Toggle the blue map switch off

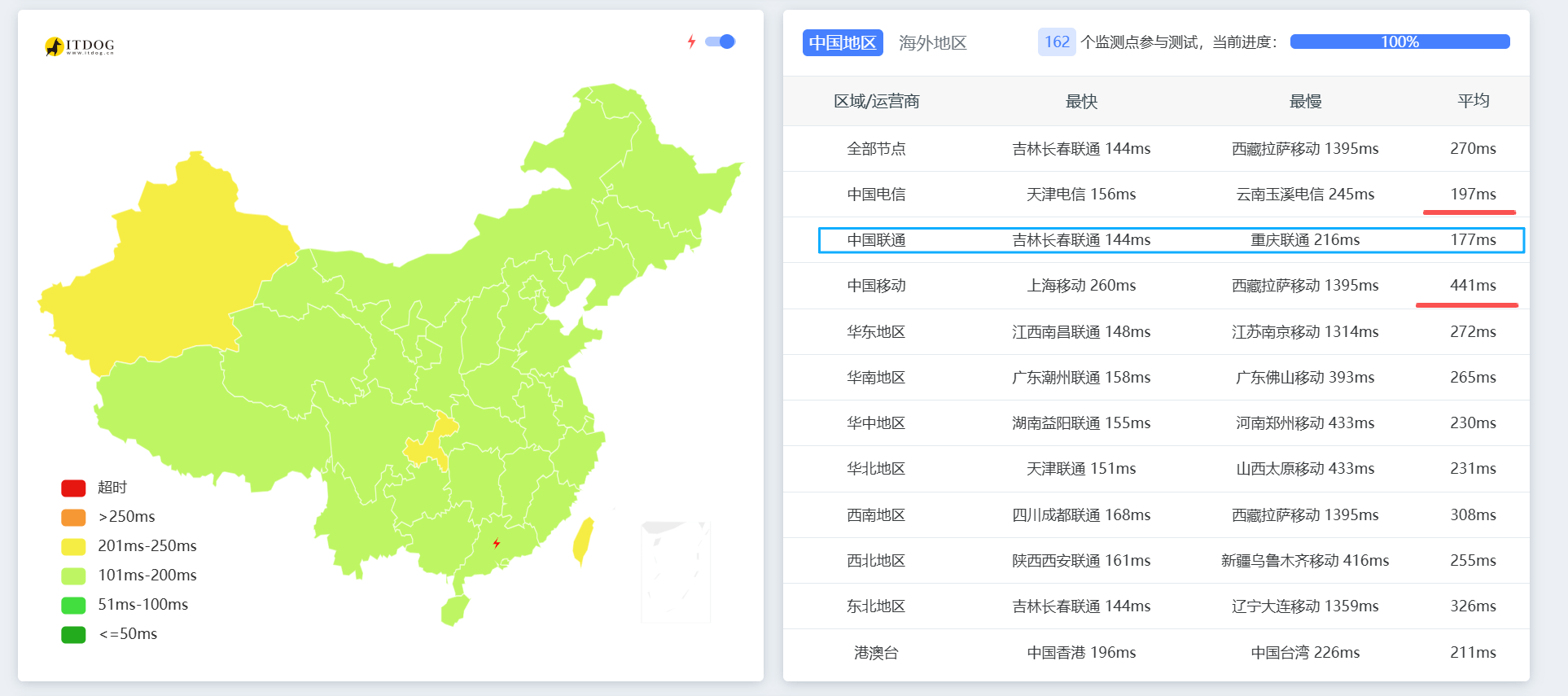click(720, 42)
